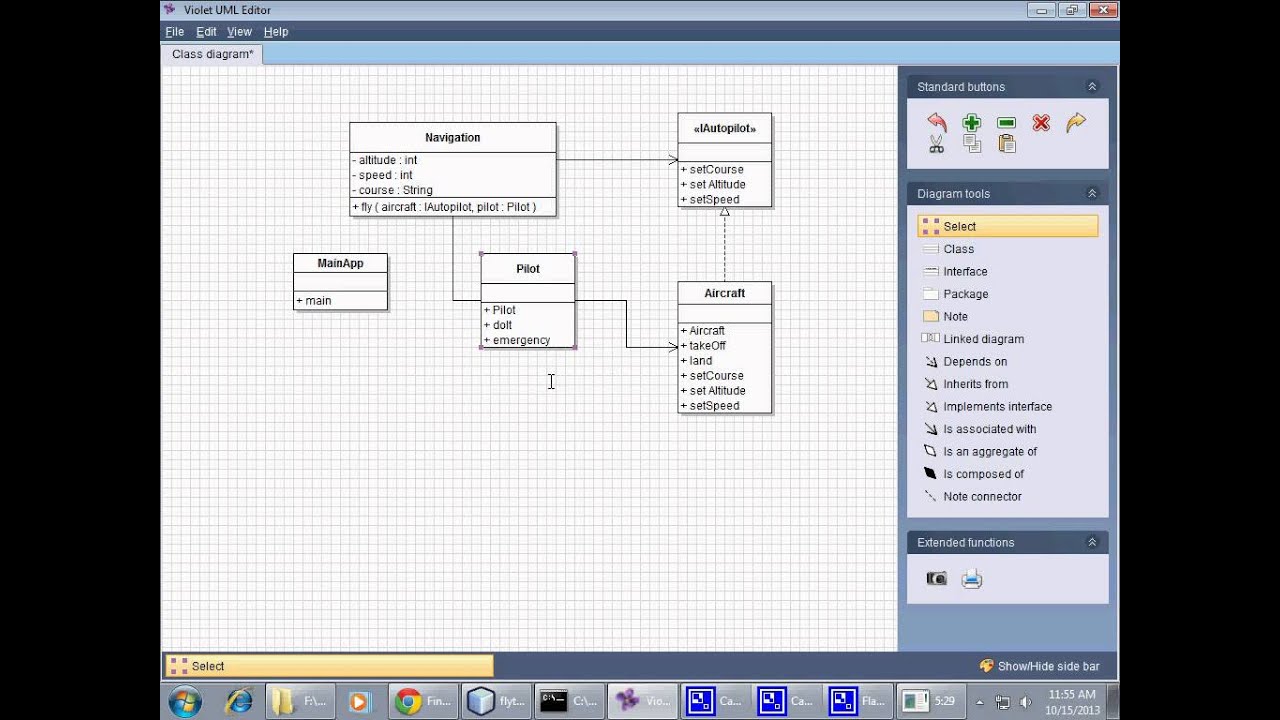The image size is (1280, 720).
Task: Open the command prompt taskbar button
Action: (570, 701)
